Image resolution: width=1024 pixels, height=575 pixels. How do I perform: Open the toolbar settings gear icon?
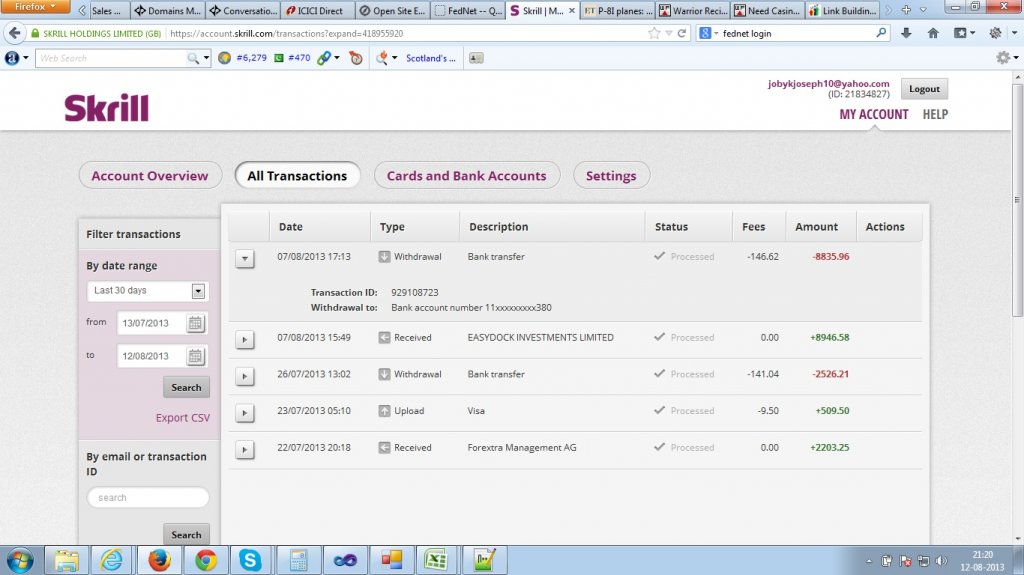(x=1003, y=58)
